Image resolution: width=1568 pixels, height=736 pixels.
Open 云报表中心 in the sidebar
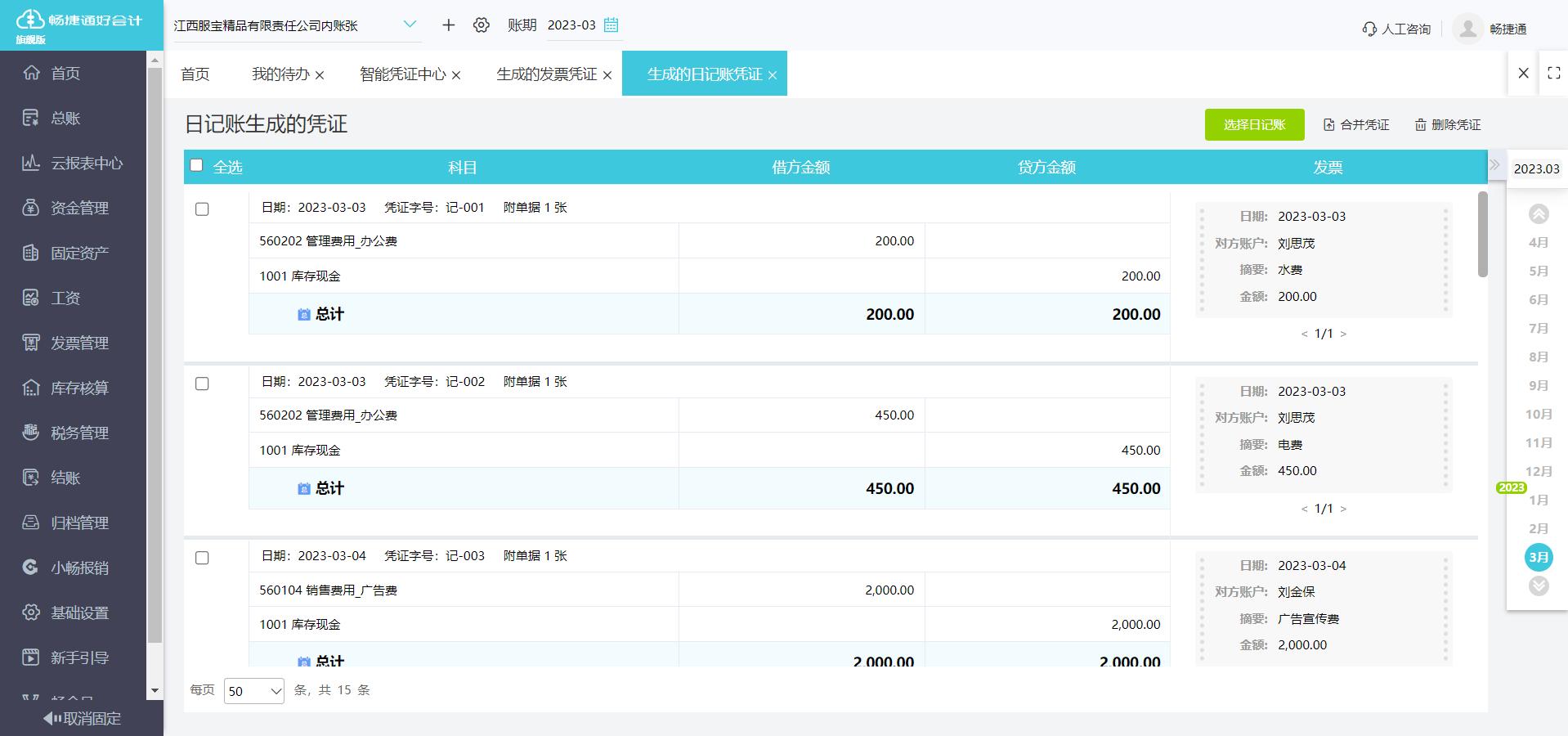[86, 163]
